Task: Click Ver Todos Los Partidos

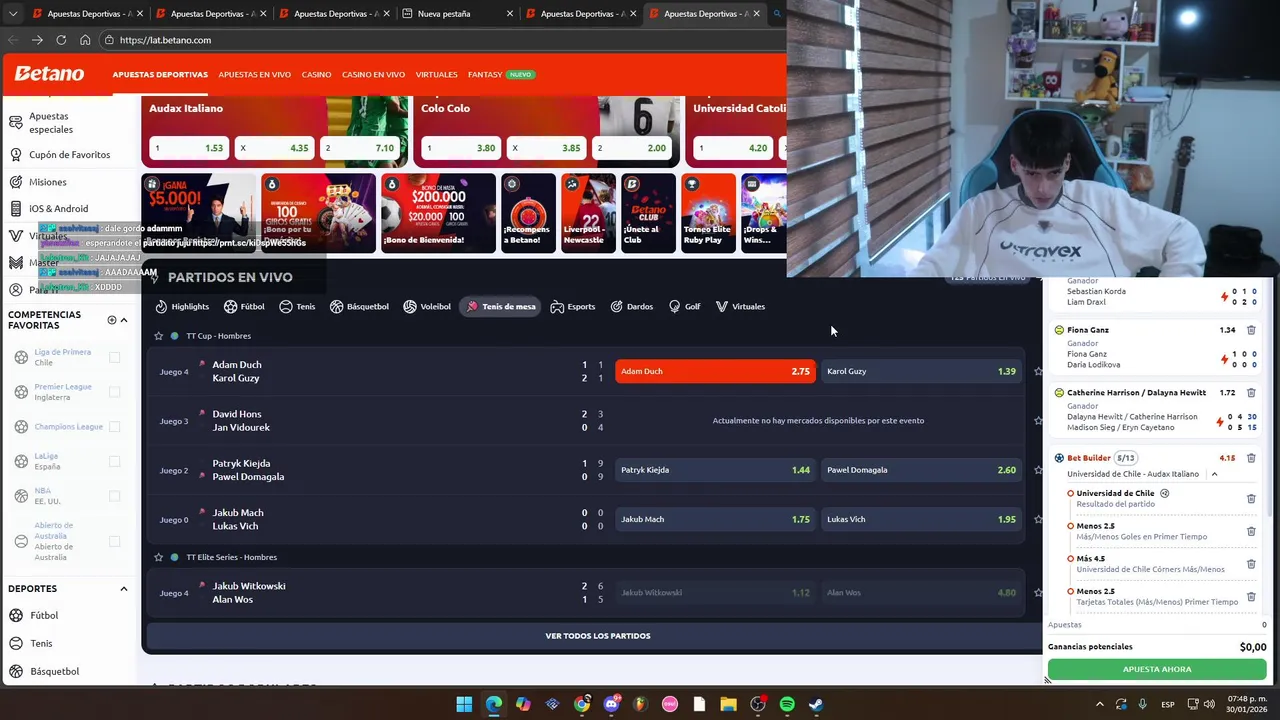Action: (x=597, y=636)
